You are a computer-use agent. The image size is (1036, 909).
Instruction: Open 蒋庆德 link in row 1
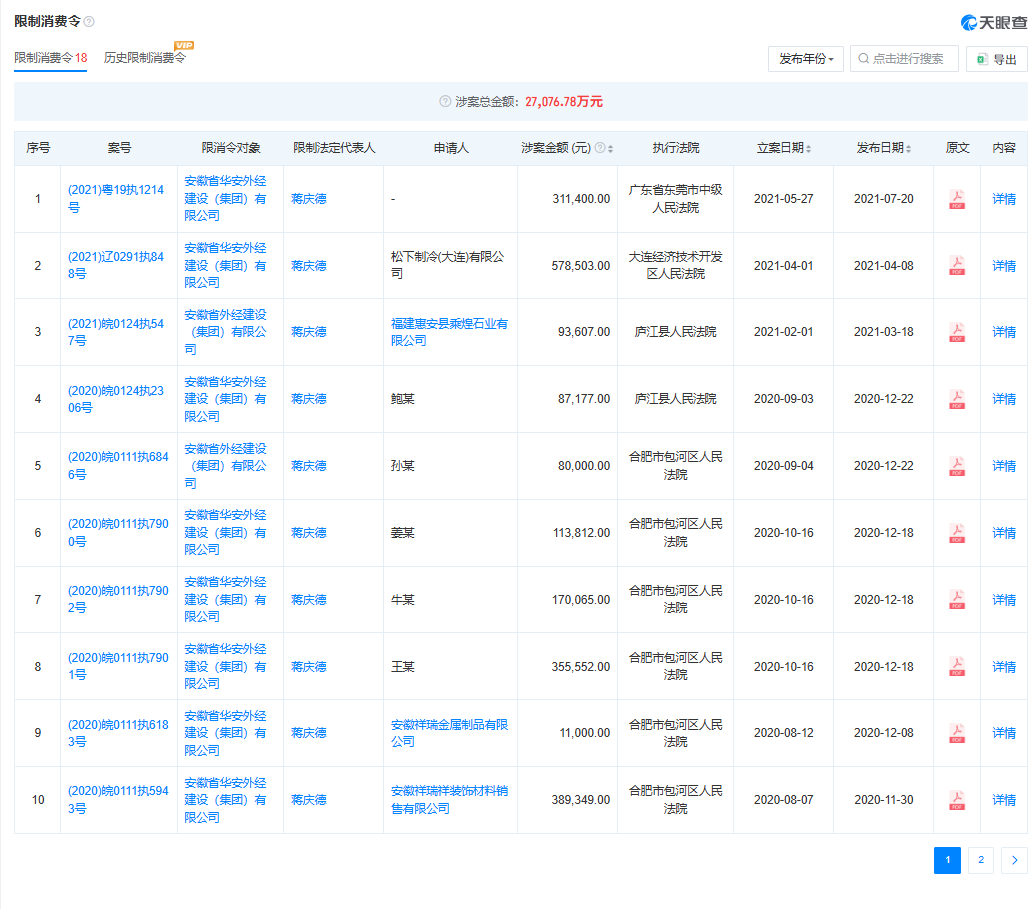pos(309,199)
